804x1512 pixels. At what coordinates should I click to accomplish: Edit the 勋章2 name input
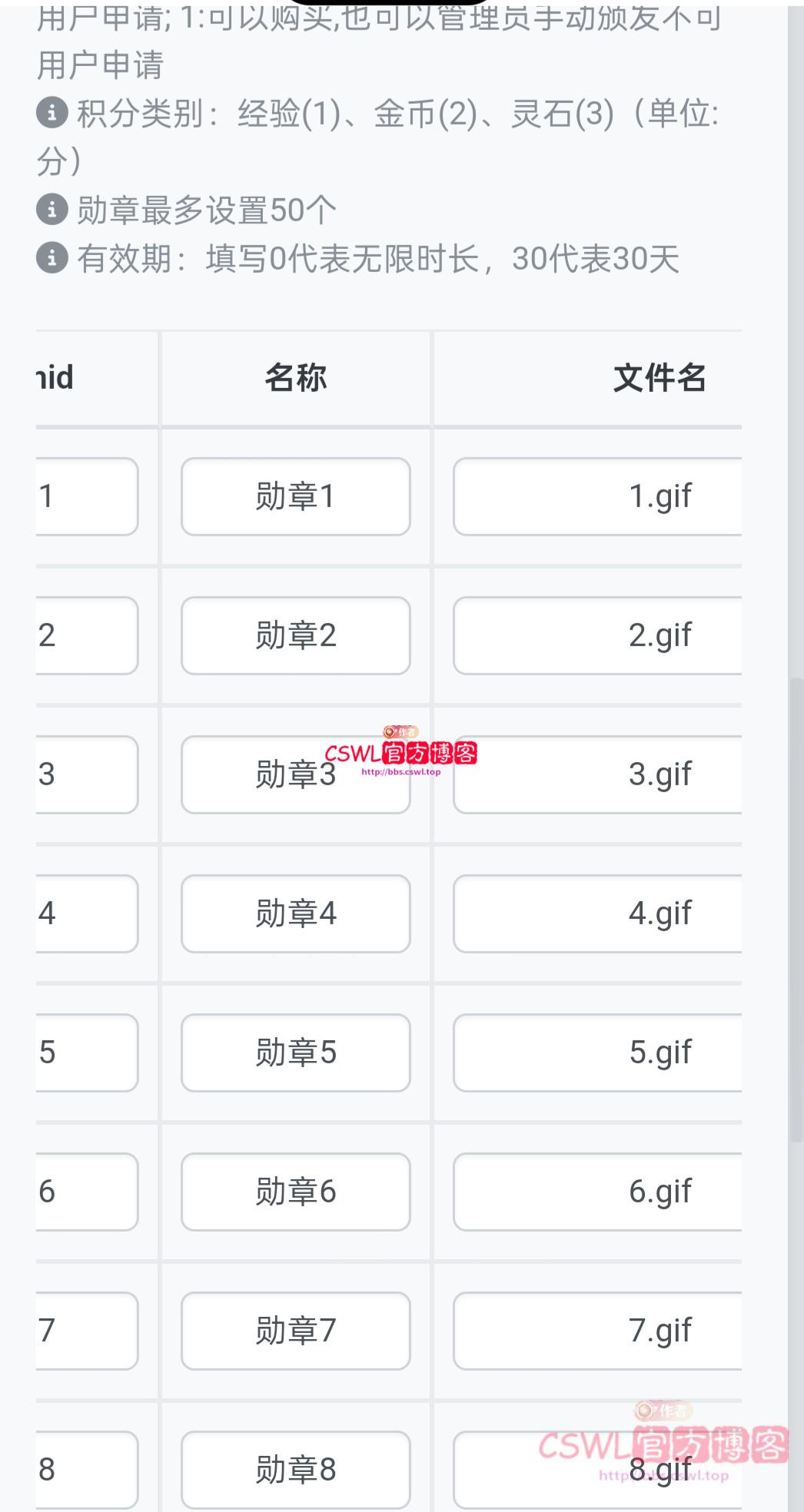[x=295, y=635]
